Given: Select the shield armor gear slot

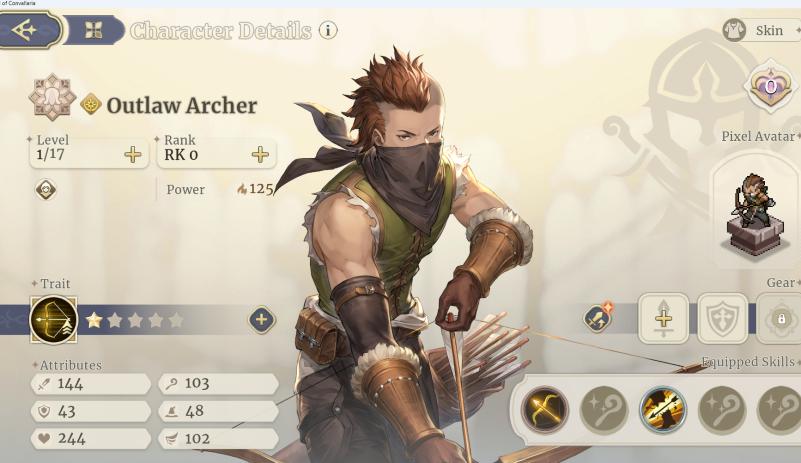Looking at the screenshot, I should 722,319.
